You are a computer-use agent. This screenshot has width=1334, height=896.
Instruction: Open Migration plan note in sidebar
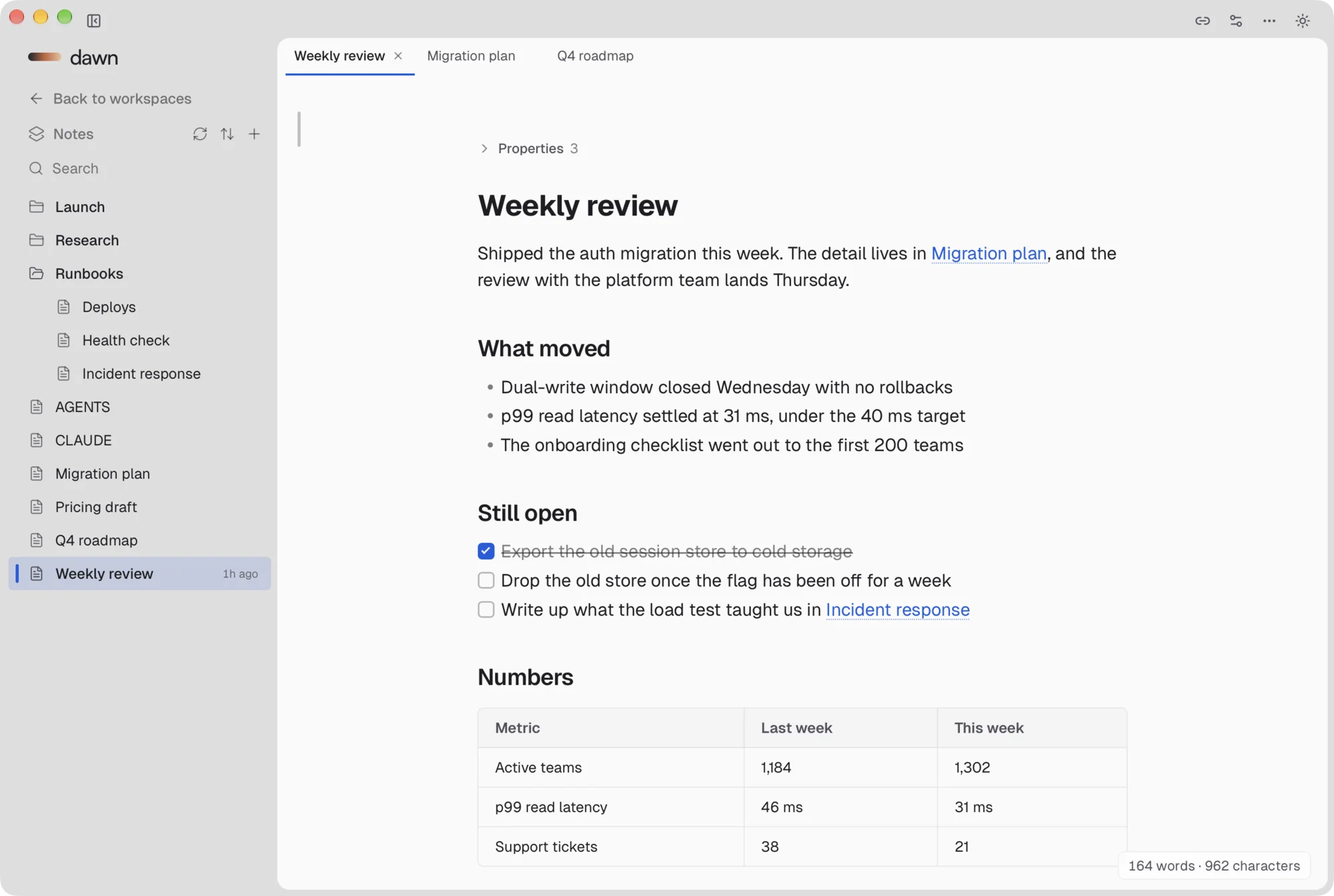click(139, 473)
